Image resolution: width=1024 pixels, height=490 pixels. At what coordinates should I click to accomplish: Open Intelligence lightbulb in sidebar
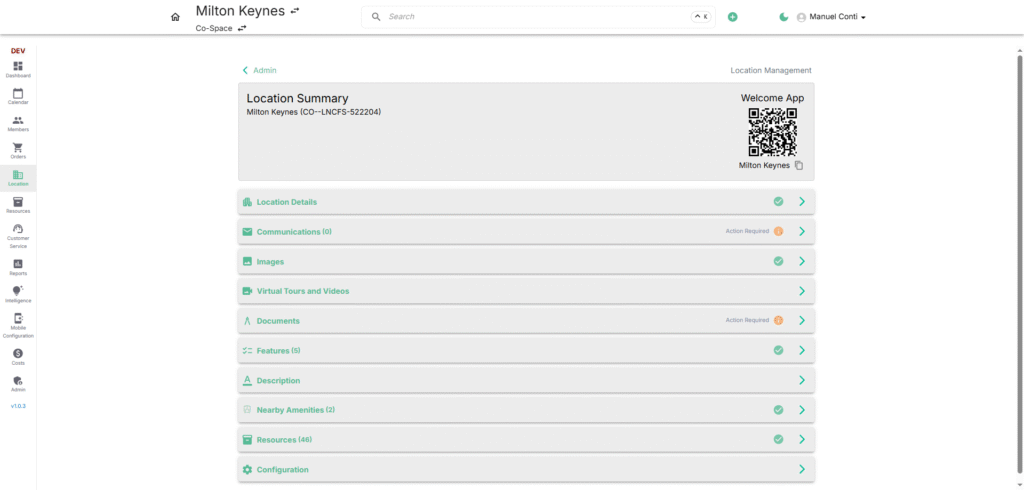click(x=18, y=293)
